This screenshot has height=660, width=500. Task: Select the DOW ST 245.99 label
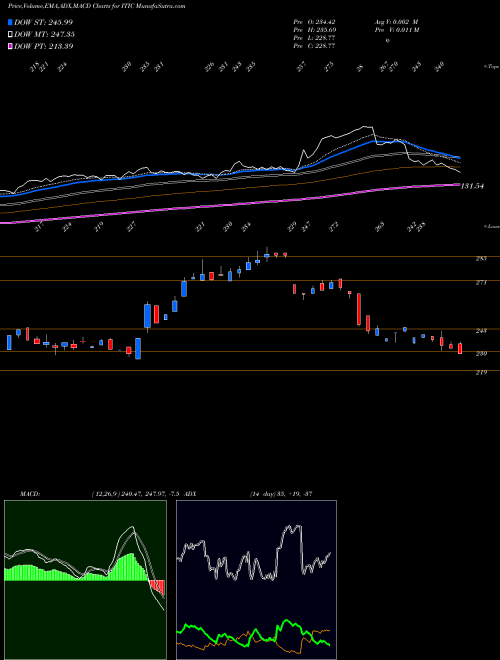[x=44, y=22]
